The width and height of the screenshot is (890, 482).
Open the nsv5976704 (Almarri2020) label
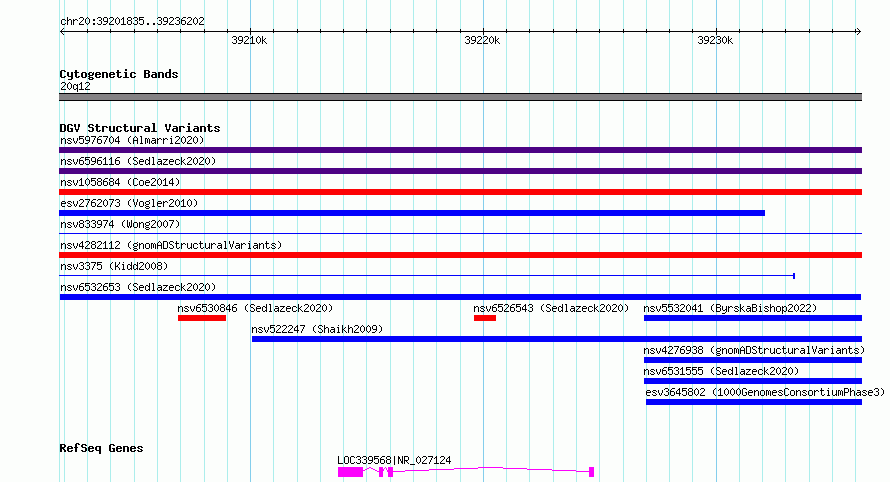pos(132,140)
